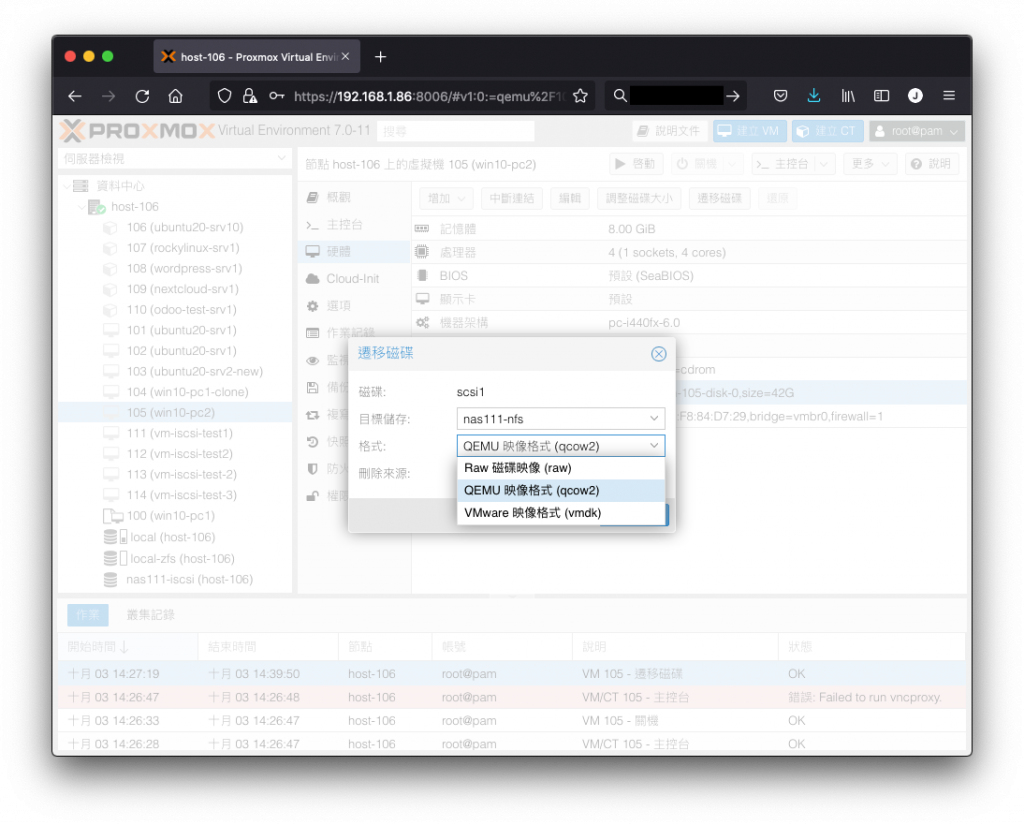This screenshot has width=1024, height=825.
Task: Click the browser back arrow
Action: click(x=75, y=96)
